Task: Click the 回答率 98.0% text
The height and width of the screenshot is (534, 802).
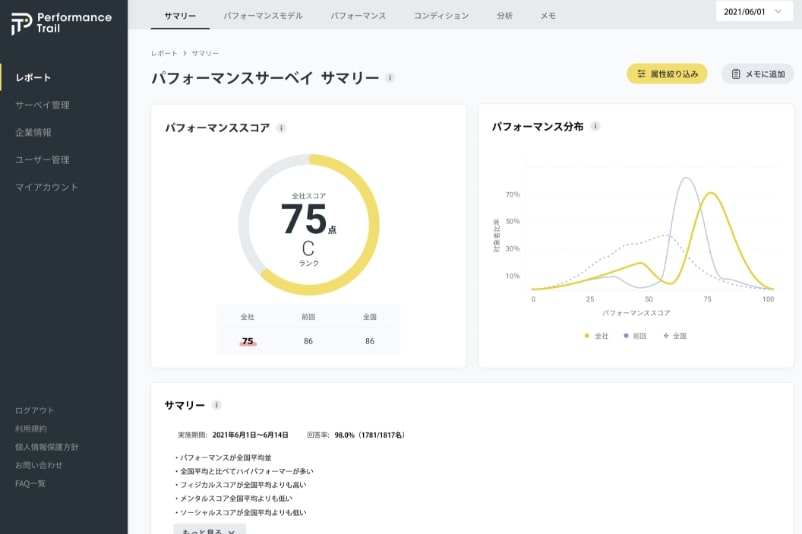Action: pos(356,435)
